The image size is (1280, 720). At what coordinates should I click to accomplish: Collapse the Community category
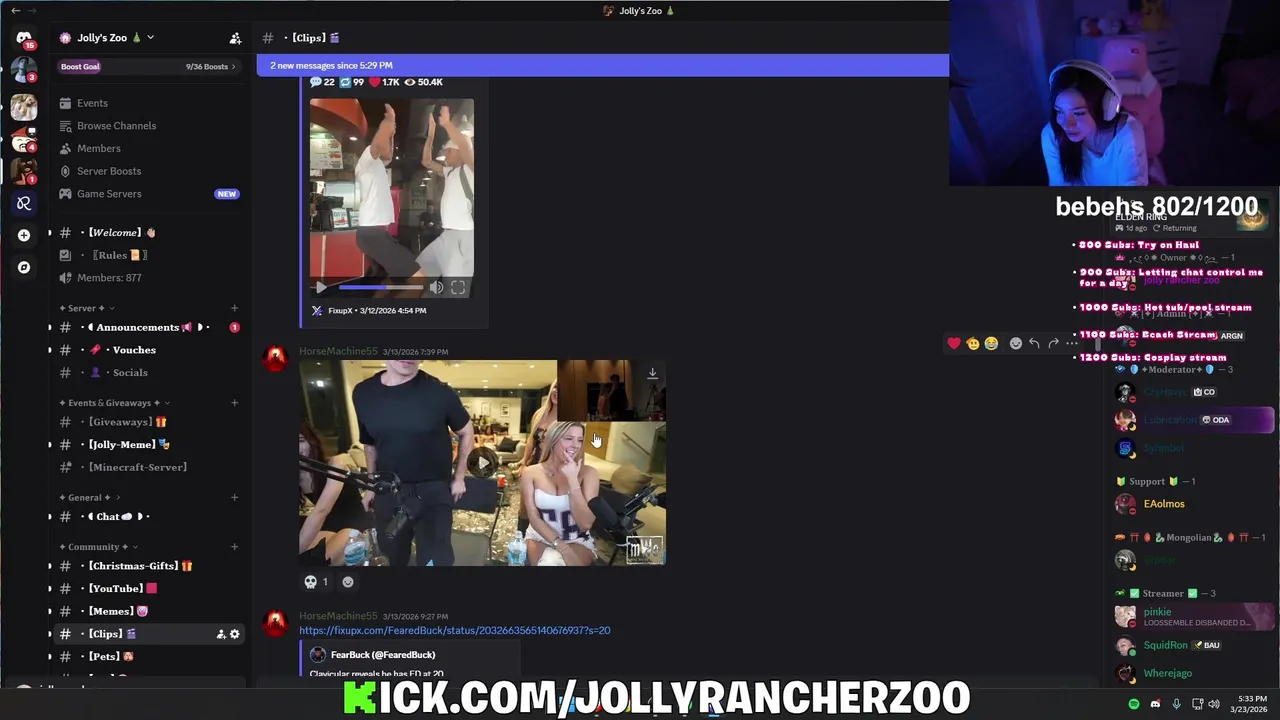point(98,547)
